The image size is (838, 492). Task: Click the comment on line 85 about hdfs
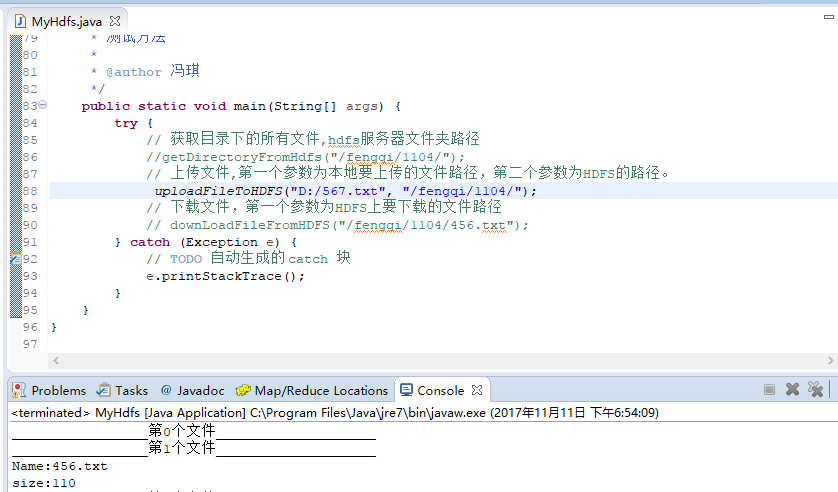[x=313, y=139]
